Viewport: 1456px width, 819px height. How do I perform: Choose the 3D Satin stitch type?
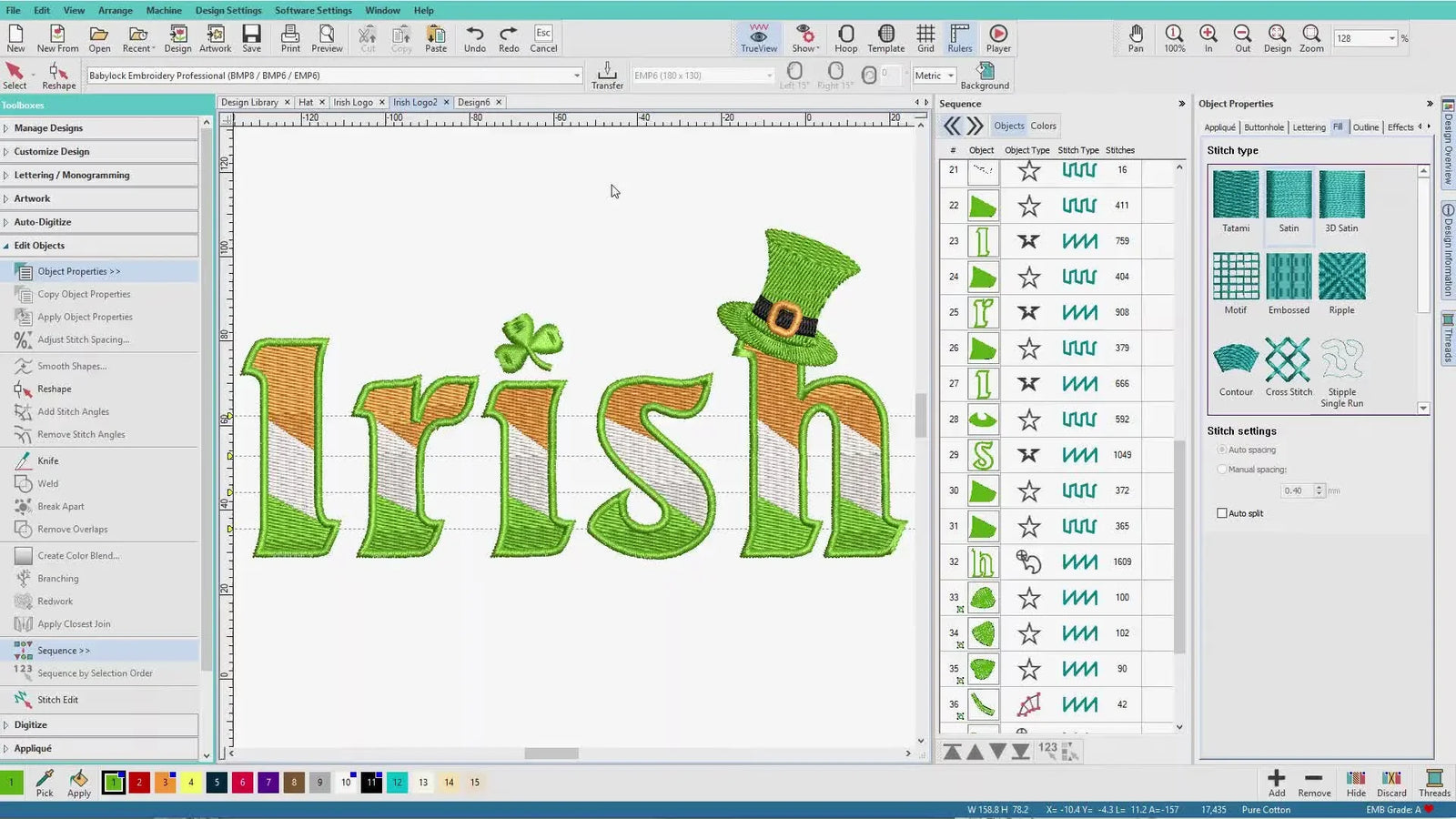click(1341, 202)
